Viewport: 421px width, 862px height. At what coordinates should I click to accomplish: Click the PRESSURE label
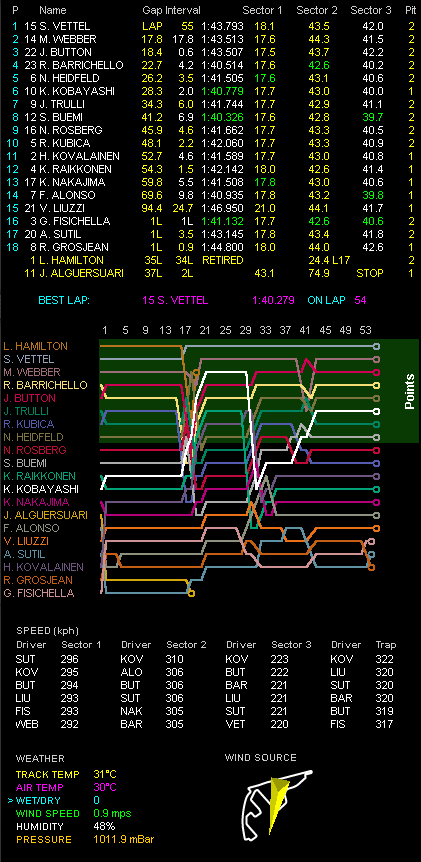point(44,839)
